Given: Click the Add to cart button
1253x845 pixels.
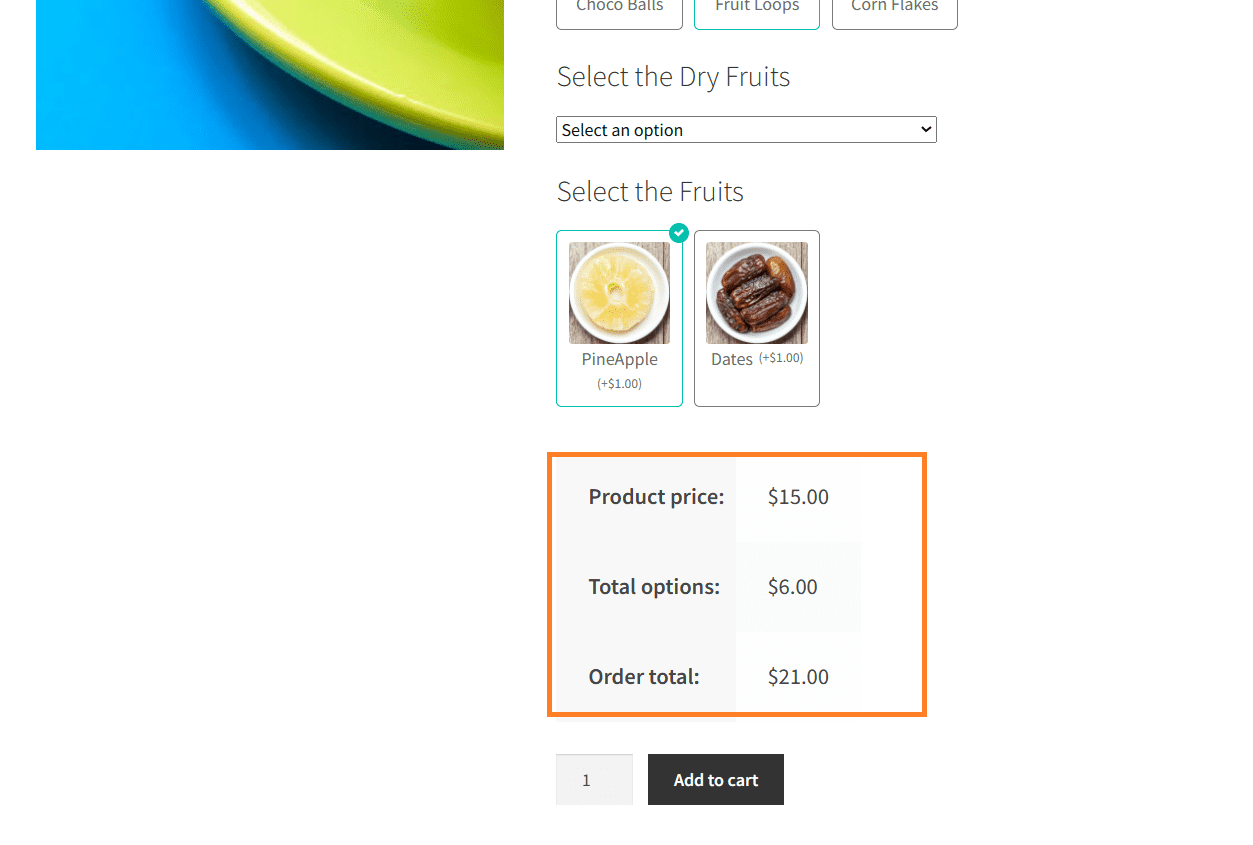Looking at the screenshot, I should coord(716,780).
